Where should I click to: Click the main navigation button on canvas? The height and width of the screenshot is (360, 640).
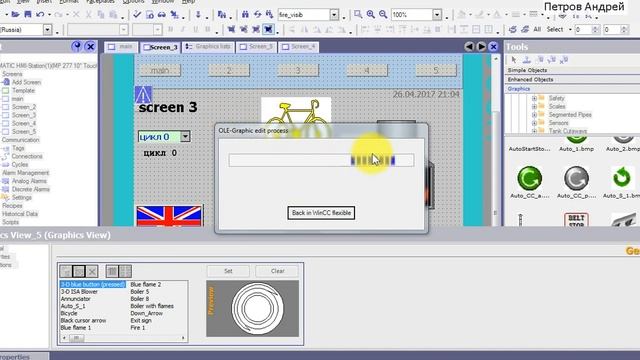pyautogui.click(x=160, y=71)
